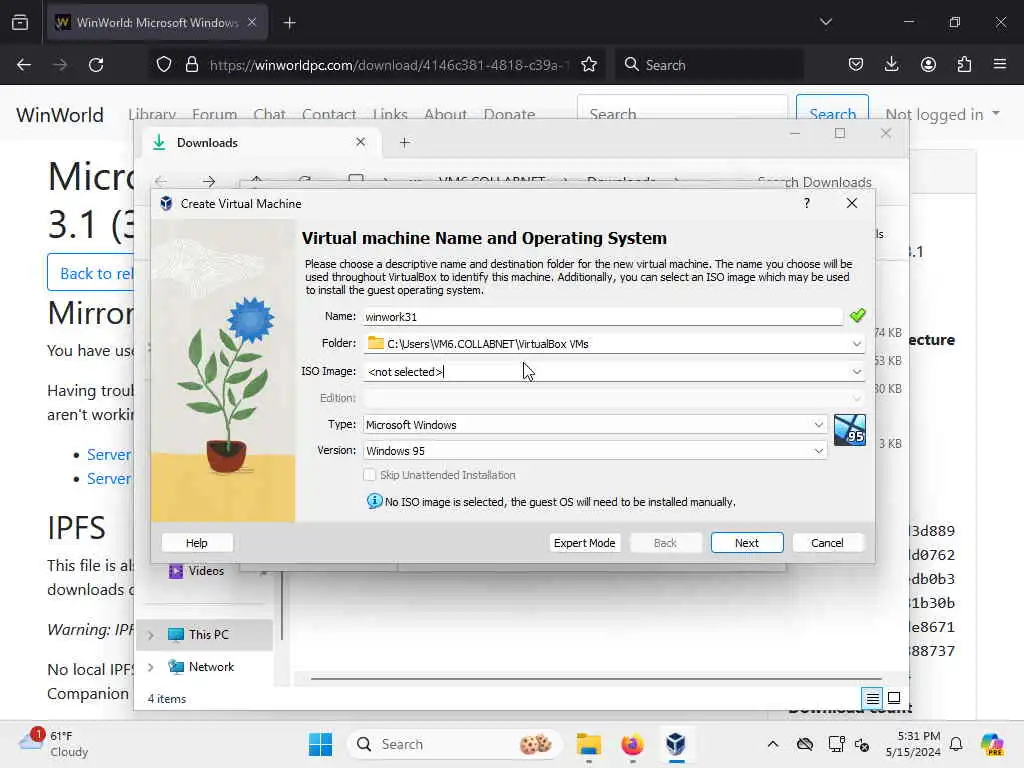
Task: Click the WinWorld site logo
Action: coord(60,115)
